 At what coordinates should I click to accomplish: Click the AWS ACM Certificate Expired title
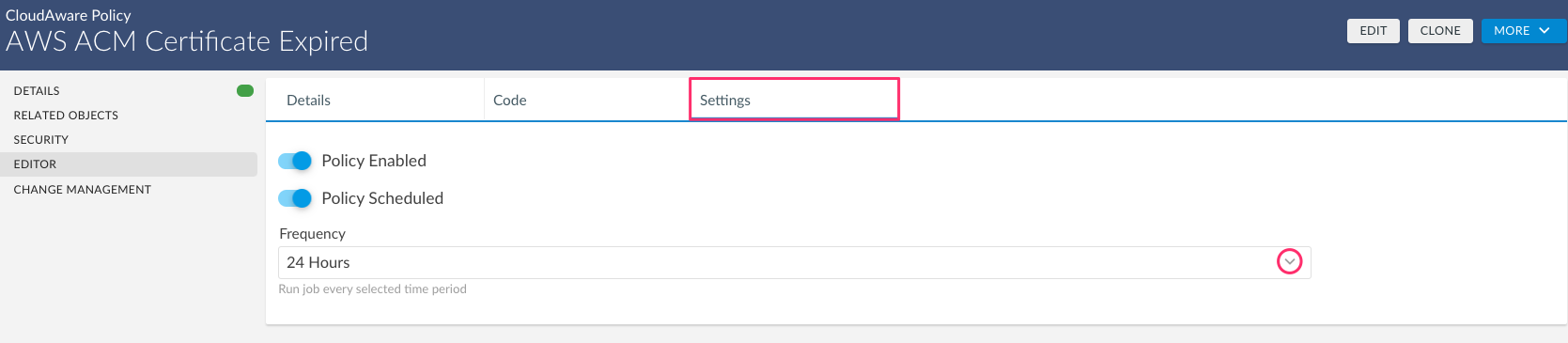[187, 41]
